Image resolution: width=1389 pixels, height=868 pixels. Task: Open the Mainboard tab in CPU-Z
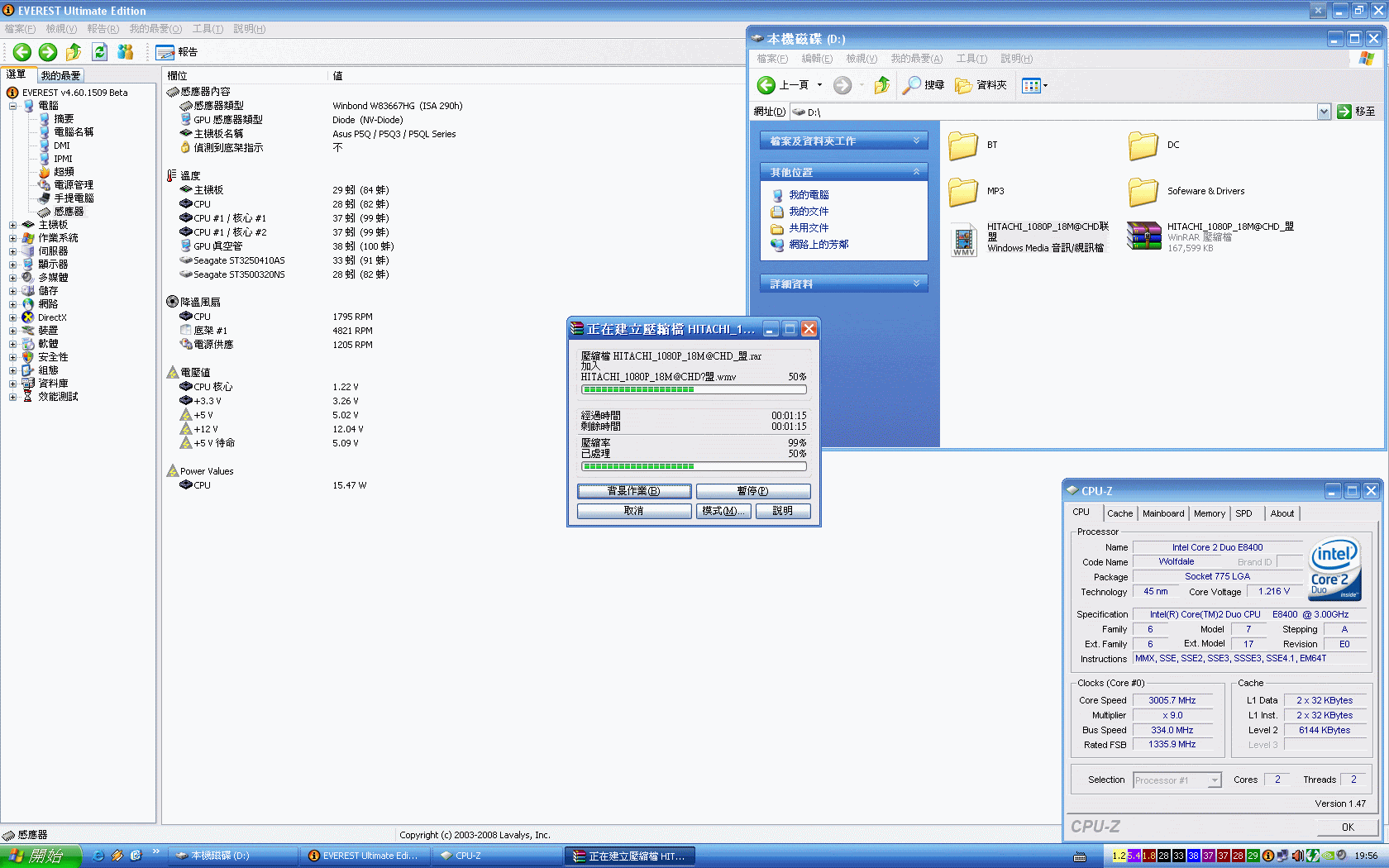click(1162, 513)
